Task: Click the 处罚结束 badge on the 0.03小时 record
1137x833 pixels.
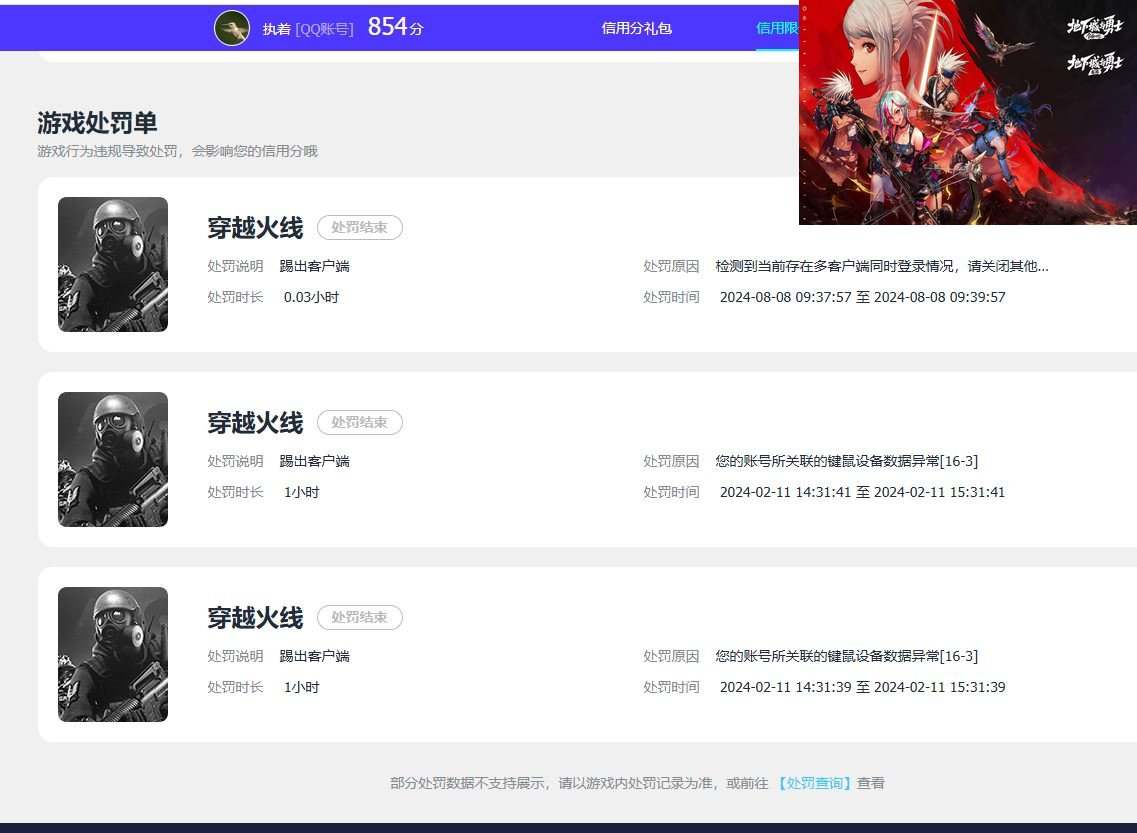Action: pos(360,228)
